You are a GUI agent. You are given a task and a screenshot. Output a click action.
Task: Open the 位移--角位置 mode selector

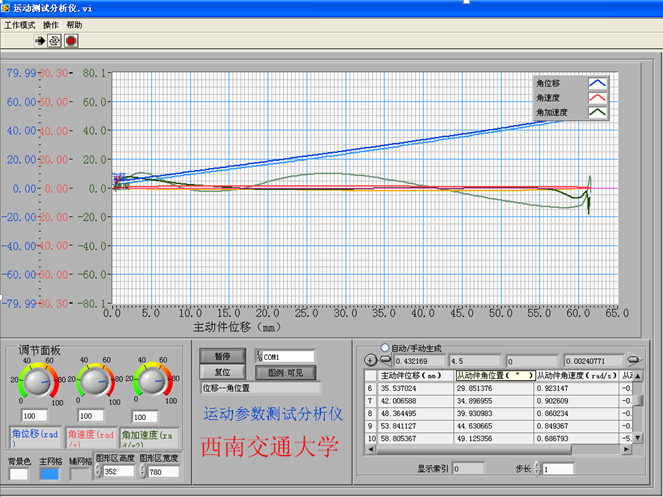261,388
